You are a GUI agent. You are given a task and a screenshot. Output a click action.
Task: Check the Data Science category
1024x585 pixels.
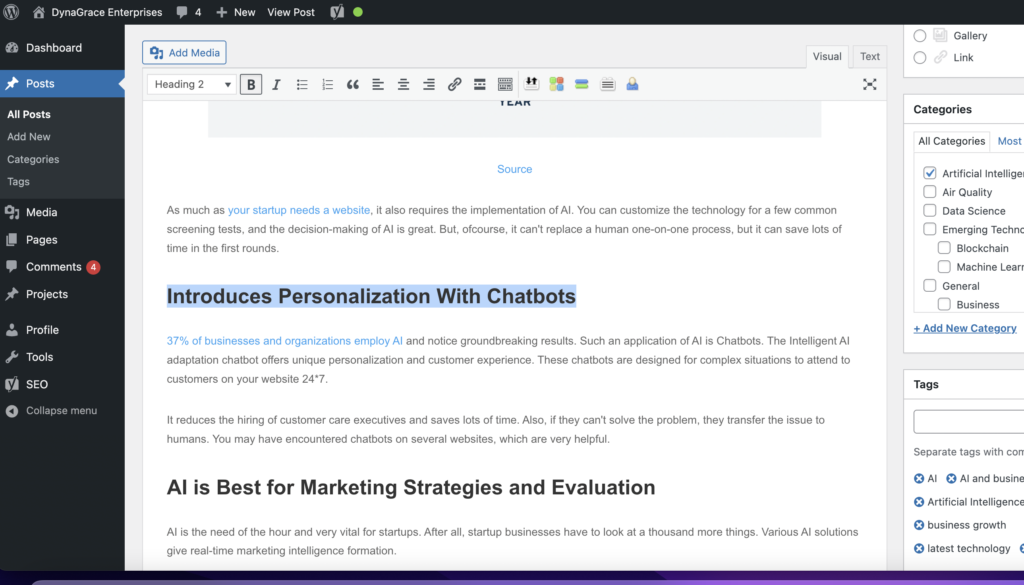[x=930, y=211]
